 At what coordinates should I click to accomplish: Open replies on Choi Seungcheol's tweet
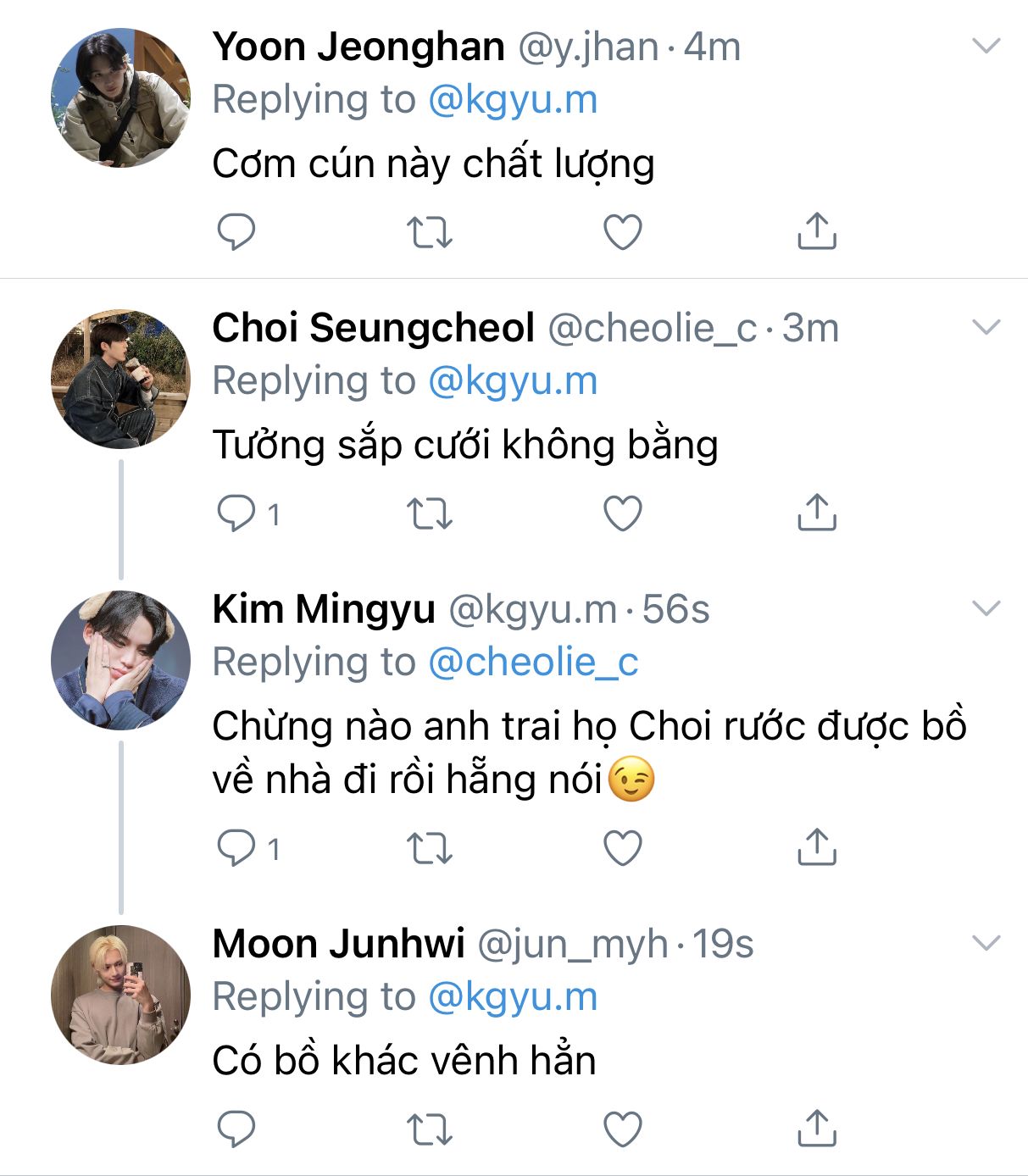[236, 513]
